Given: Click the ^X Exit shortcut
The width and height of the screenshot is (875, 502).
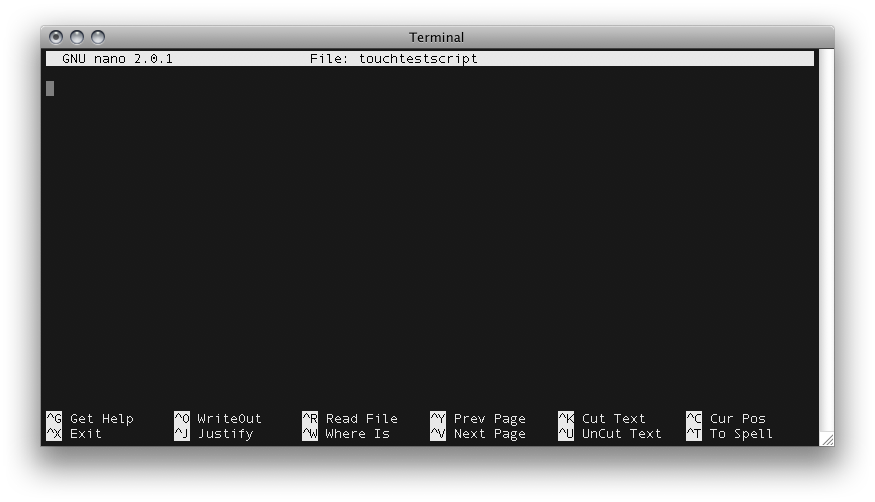Looking at the screenshot, I should point(74,433).
